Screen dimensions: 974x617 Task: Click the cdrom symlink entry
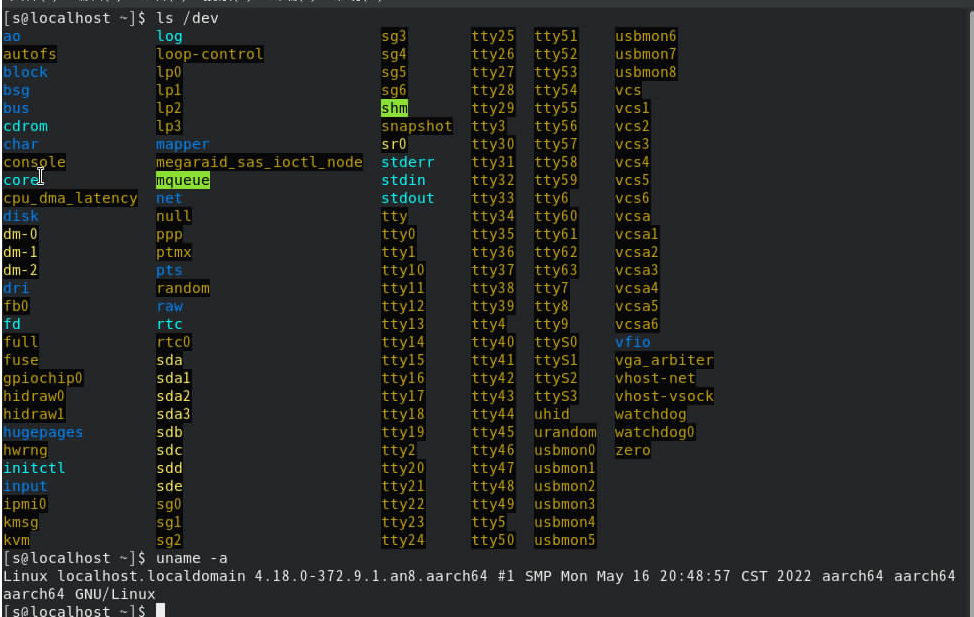click(x=25, y=126)
